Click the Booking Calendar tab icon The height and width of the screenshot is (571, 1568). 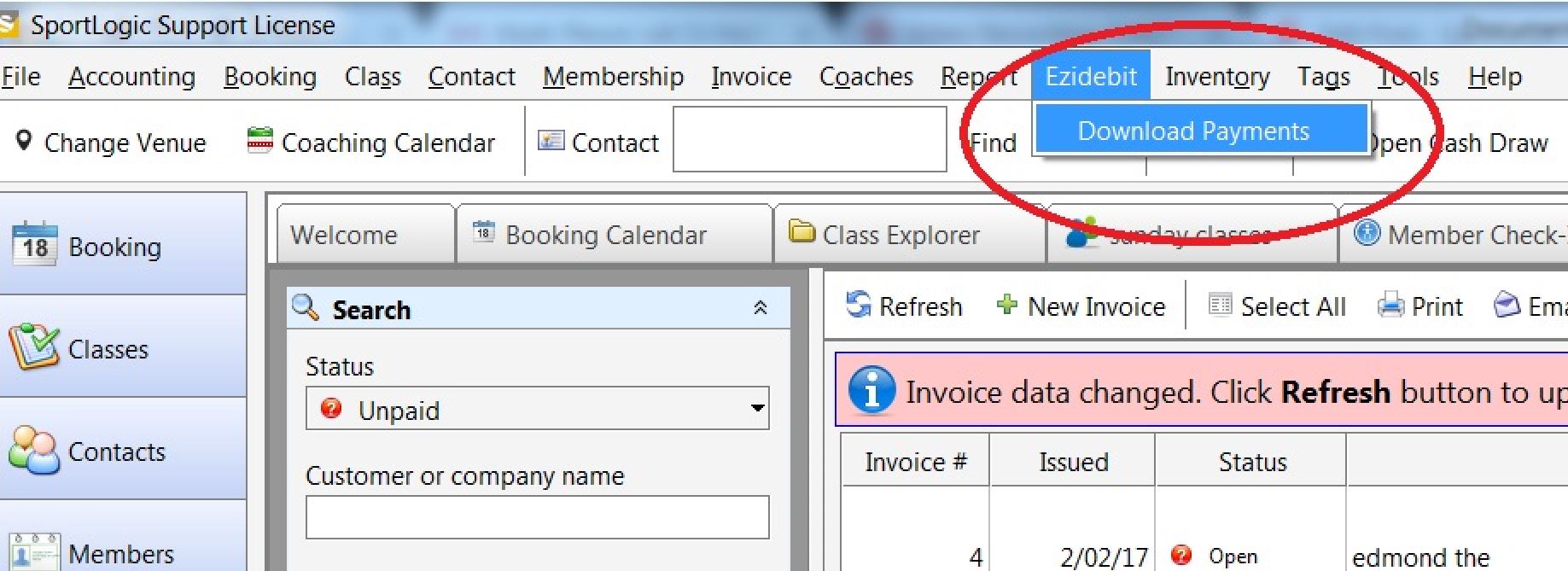[x=484, y=230]
